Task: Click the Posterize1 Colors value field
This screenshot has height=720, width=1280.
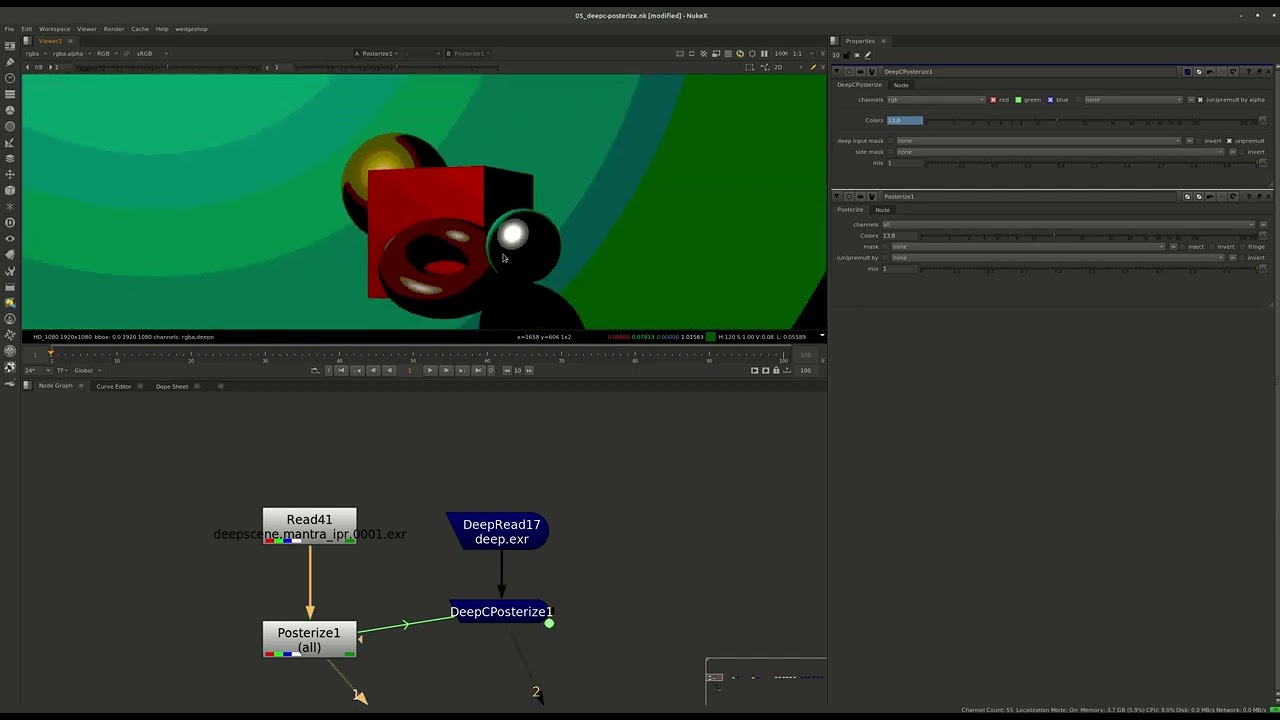Action: pos(900,236)
